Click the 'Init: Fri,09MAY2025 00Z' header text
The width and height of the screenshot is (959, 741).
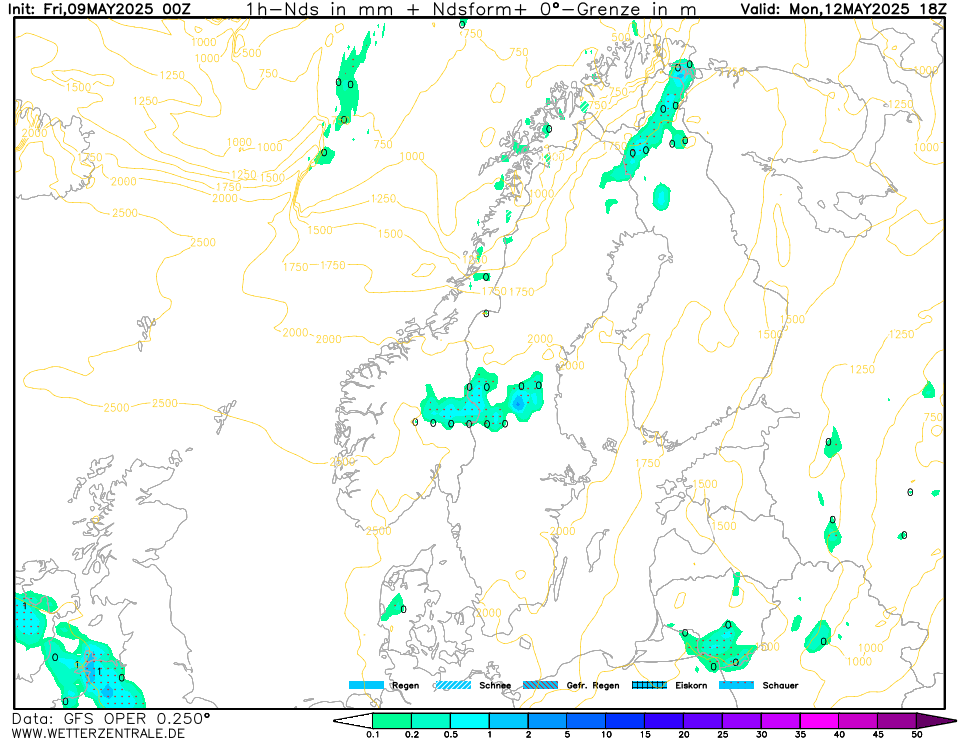click(x=99, y=9)
